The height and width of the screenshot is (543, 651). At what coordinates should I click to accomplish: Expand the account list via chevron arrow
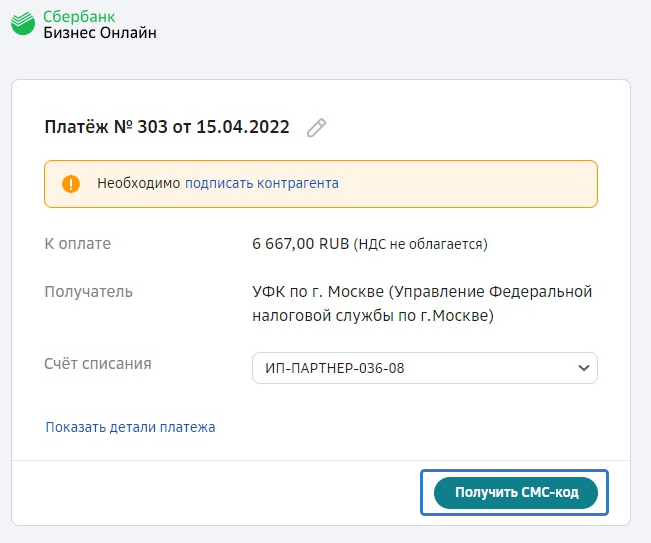coord(584,368)
